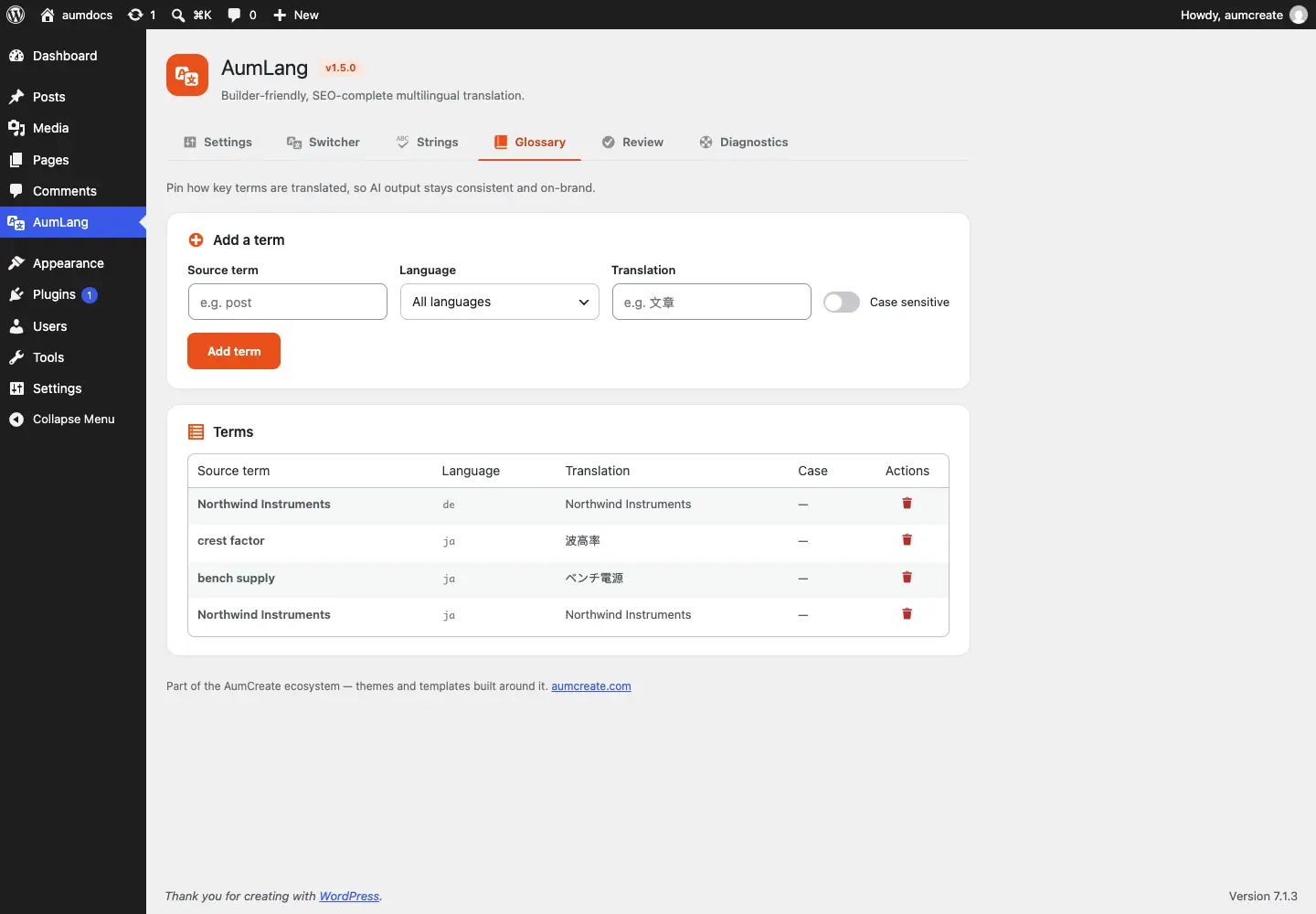Switch to the Diagnostics tab
The height and width of the screenshot is (914, 1316).
(744, 142)
